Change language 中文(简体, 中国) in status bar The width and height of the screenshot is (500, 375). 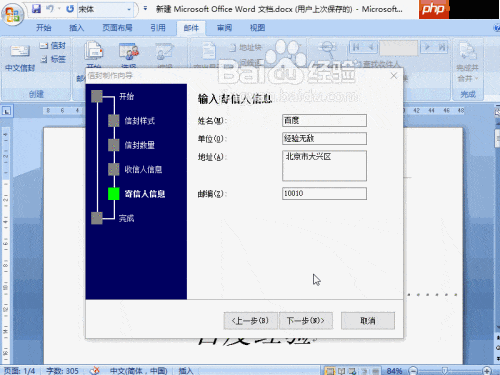139,371
